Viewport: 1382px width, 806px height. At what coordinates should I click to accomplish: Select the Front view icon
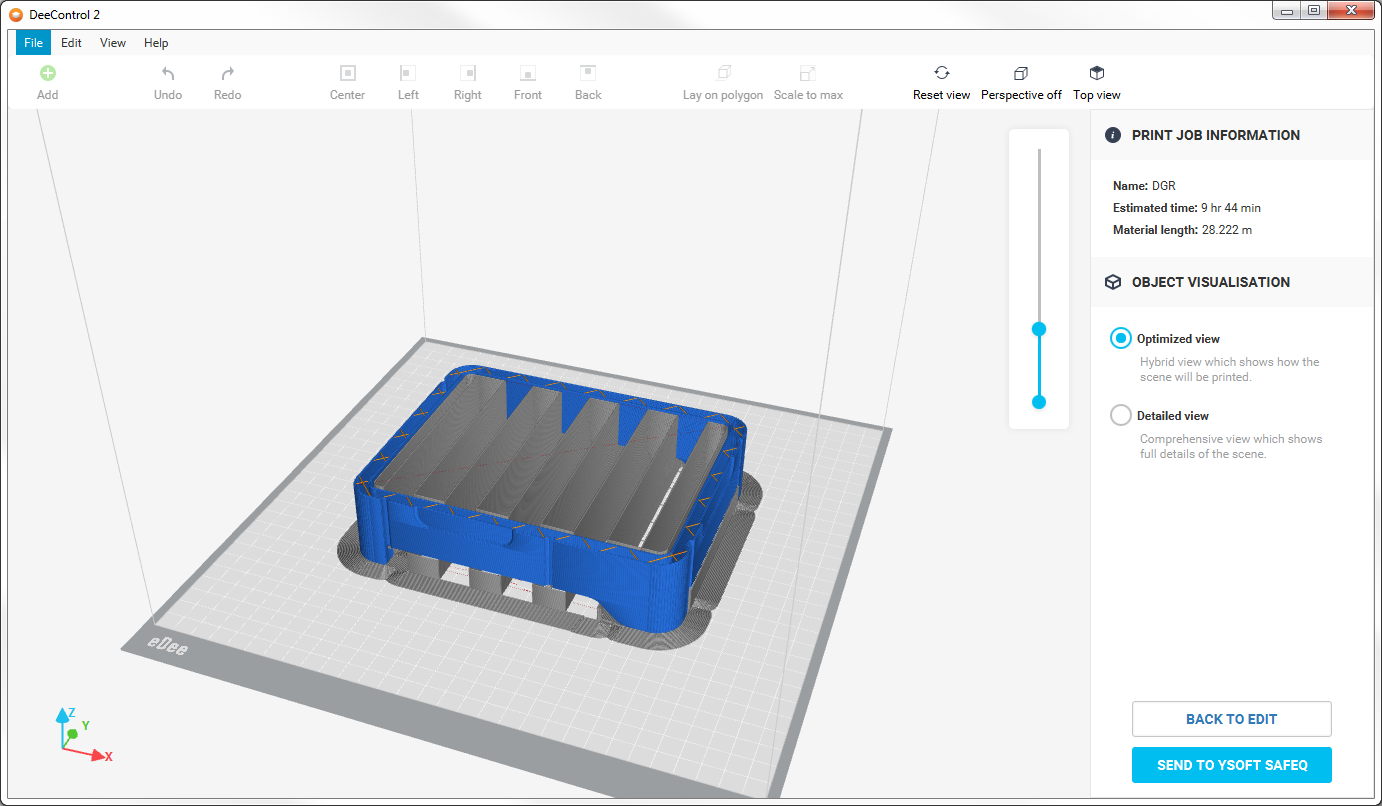click(x=528, y=73)
